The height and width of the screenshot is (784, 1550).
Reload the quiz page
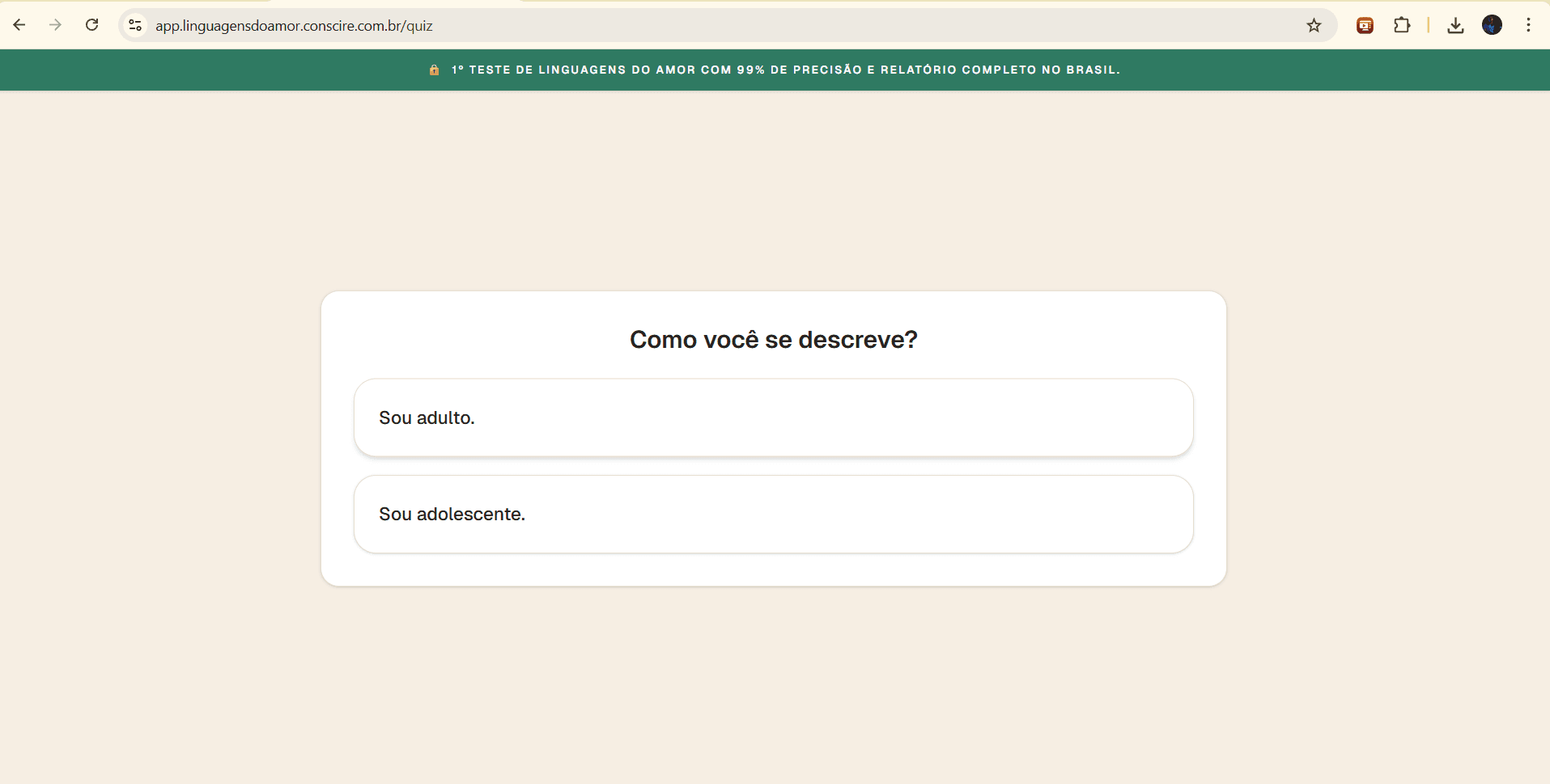(91, 25)
